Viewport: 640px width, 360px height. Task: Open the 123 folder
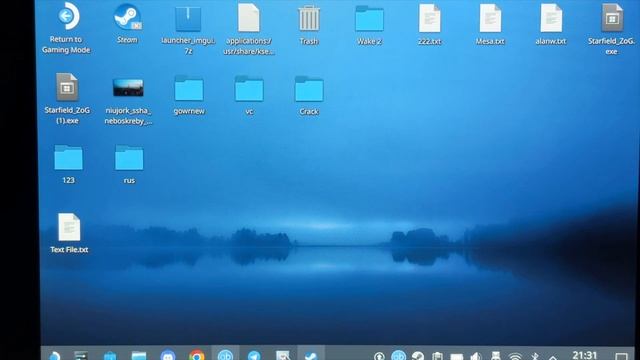[x=68, y=164]
